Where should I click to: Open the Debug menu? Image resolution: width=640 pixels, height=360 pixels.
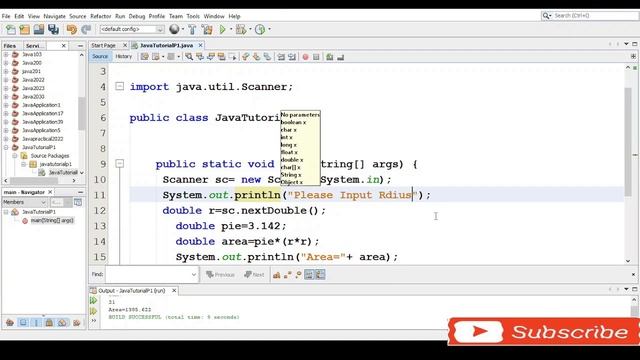click(x=137, y=16)
